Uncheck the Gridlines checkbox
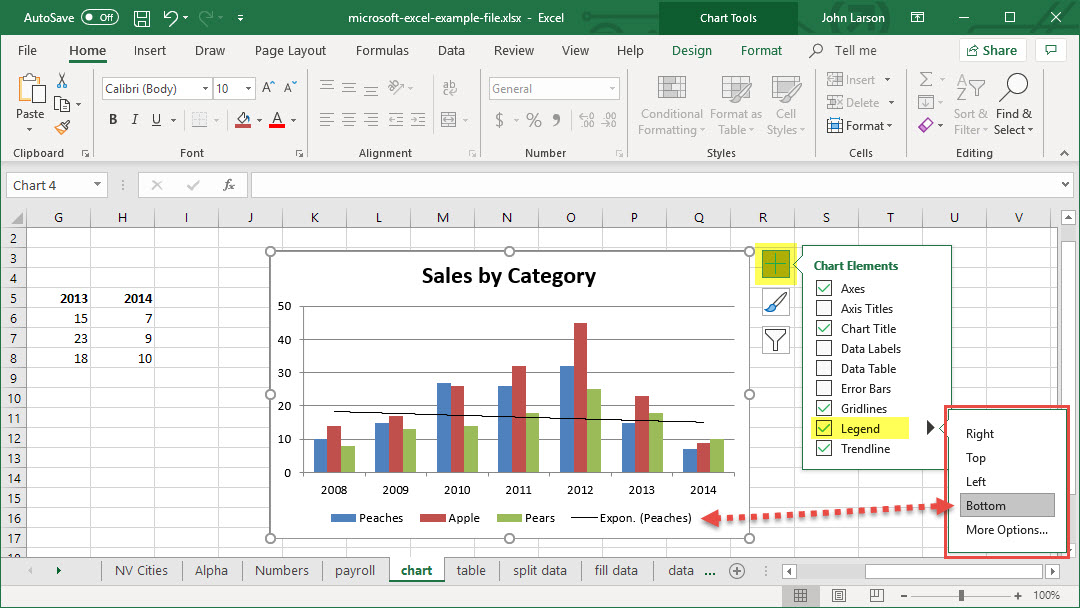 (x=824, y=409)
